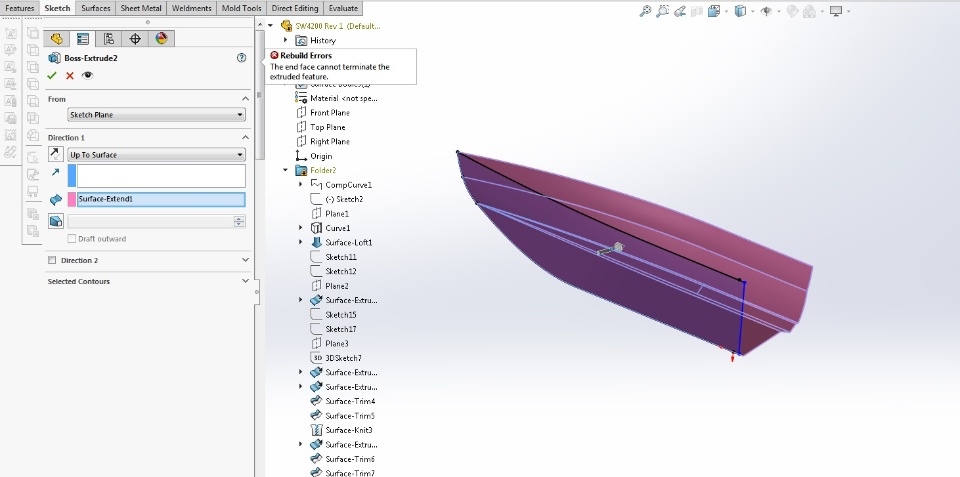The image size is (960, 477).
Task: Select Top Plane in the tree
Action: tap(328, 127)
